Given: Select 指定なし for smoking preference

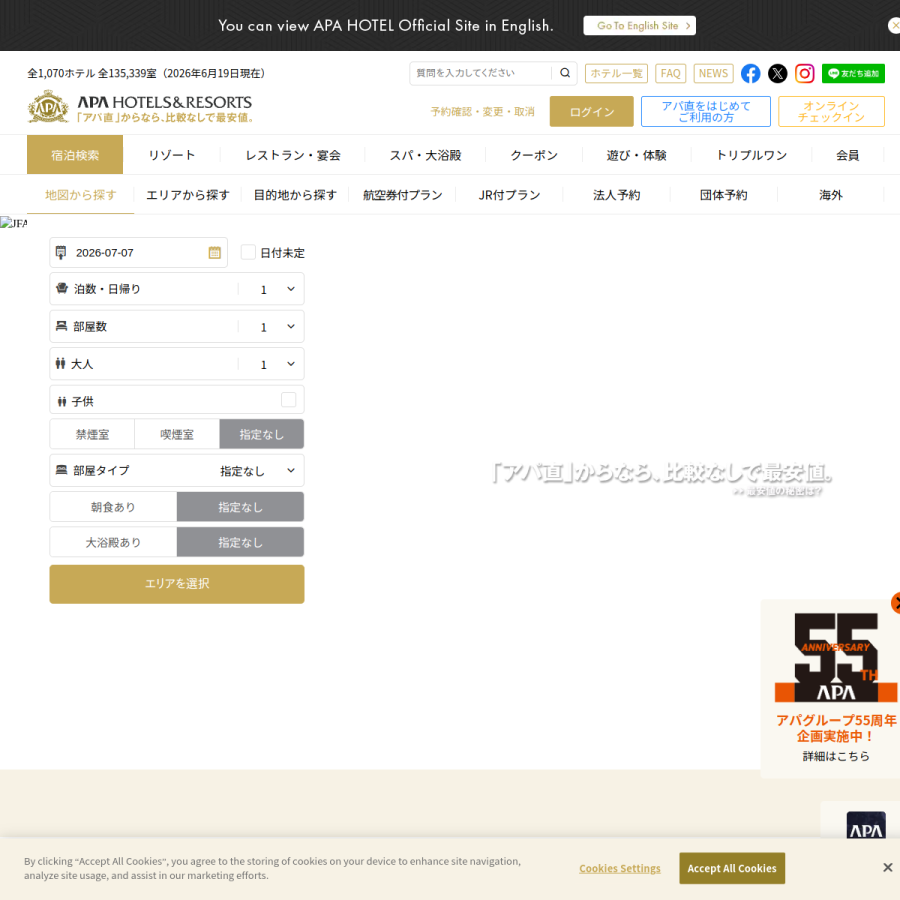Looking at the screenshot, I should (262, 434).
